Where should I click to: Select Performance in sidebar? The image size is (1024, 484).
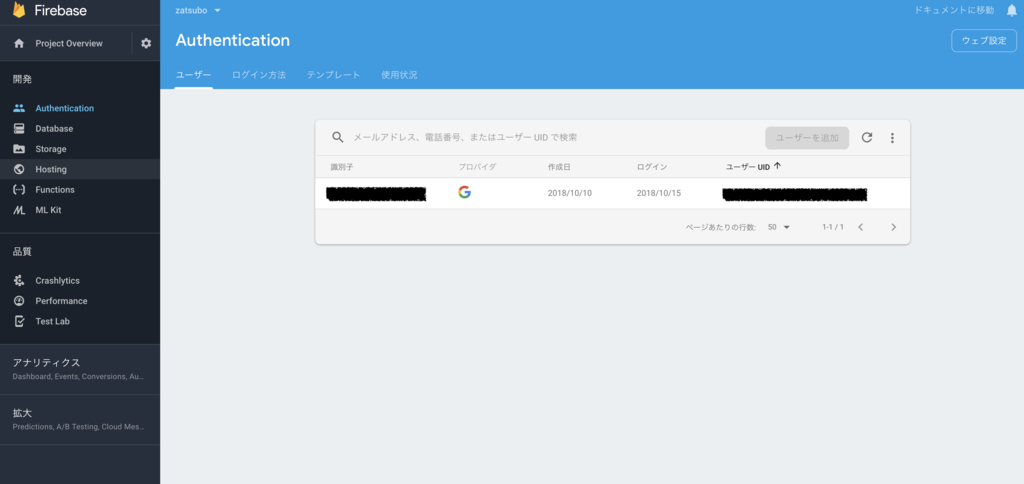(x=61, y=301)
